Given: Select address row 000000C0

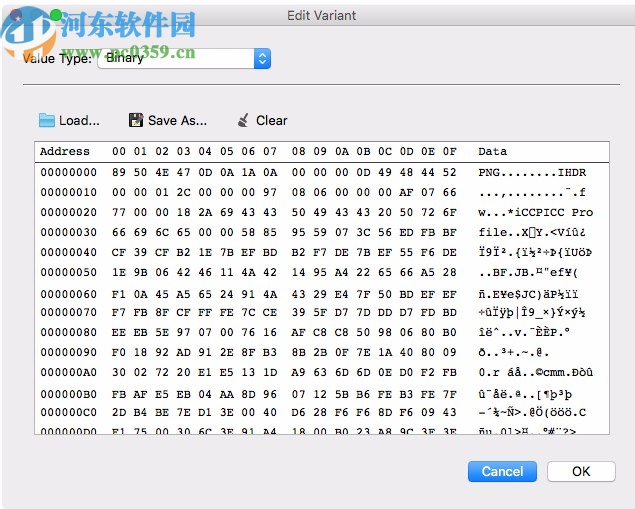Looking at the screenshot, I should click(322, 412).
